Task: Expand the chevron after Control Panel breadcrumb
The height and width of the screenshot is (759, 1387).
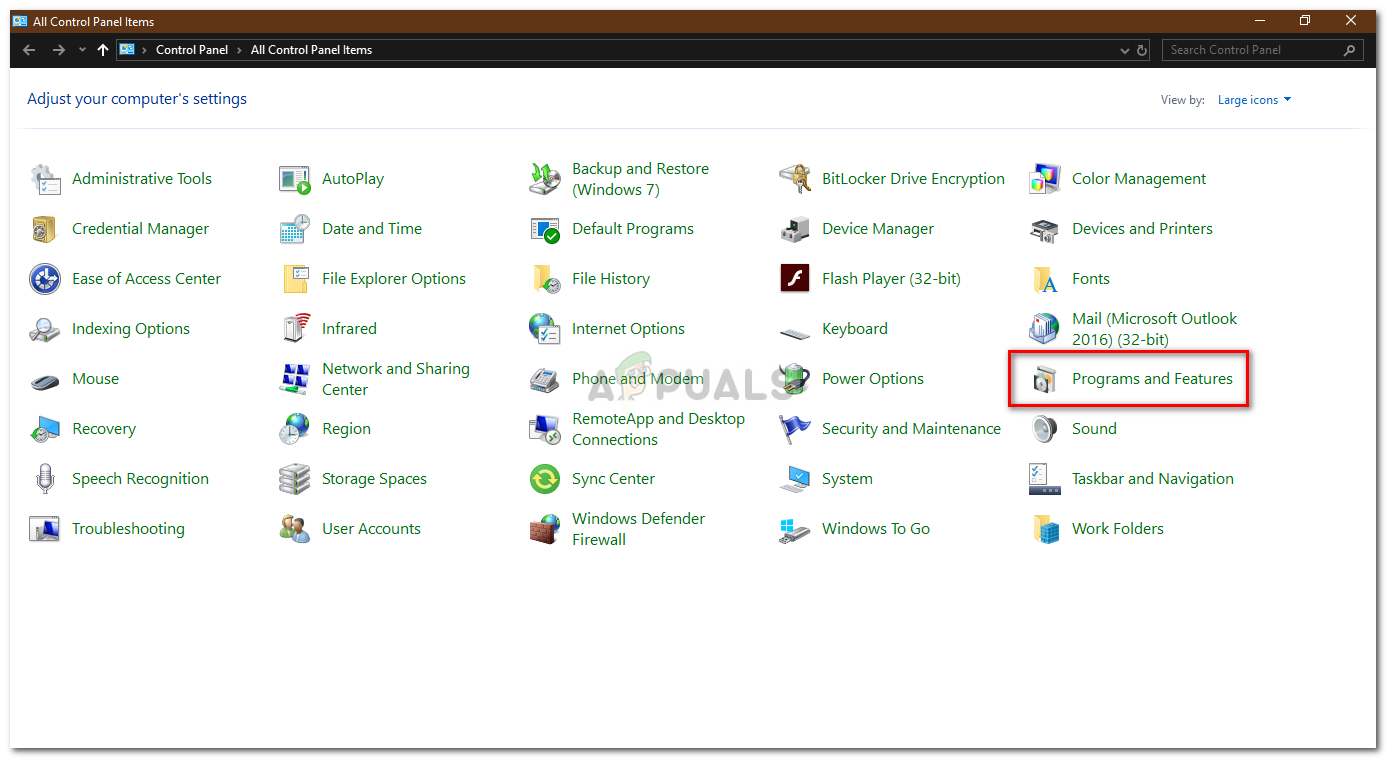Action: coord(240,50)
